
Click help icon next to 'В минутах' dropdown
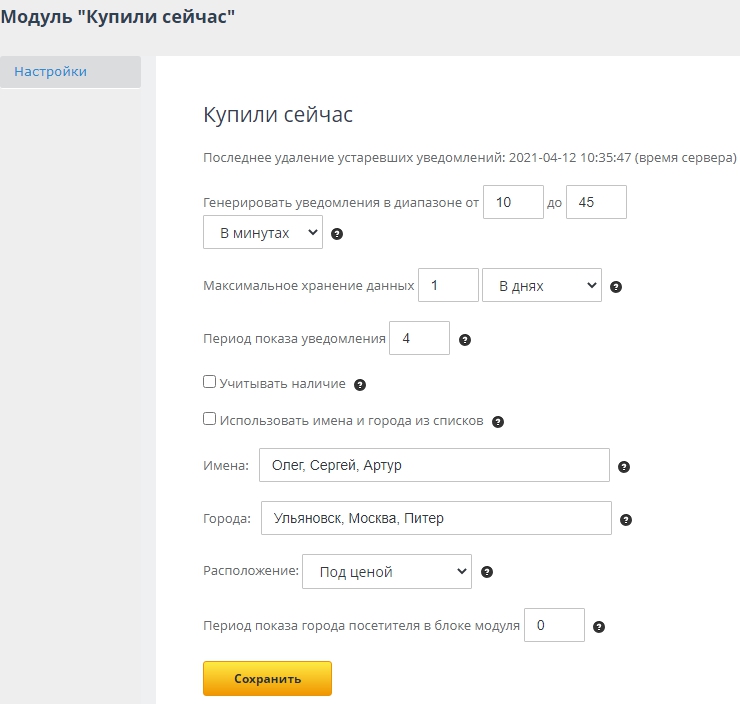pyautogui.click(x=337, y=234)
